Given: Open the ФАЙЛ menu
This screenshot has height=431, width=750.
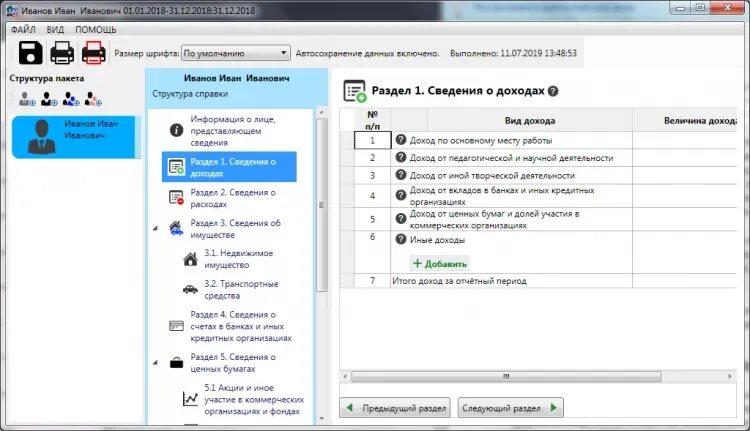Looking at the screenshot, I should coord(23,30).
